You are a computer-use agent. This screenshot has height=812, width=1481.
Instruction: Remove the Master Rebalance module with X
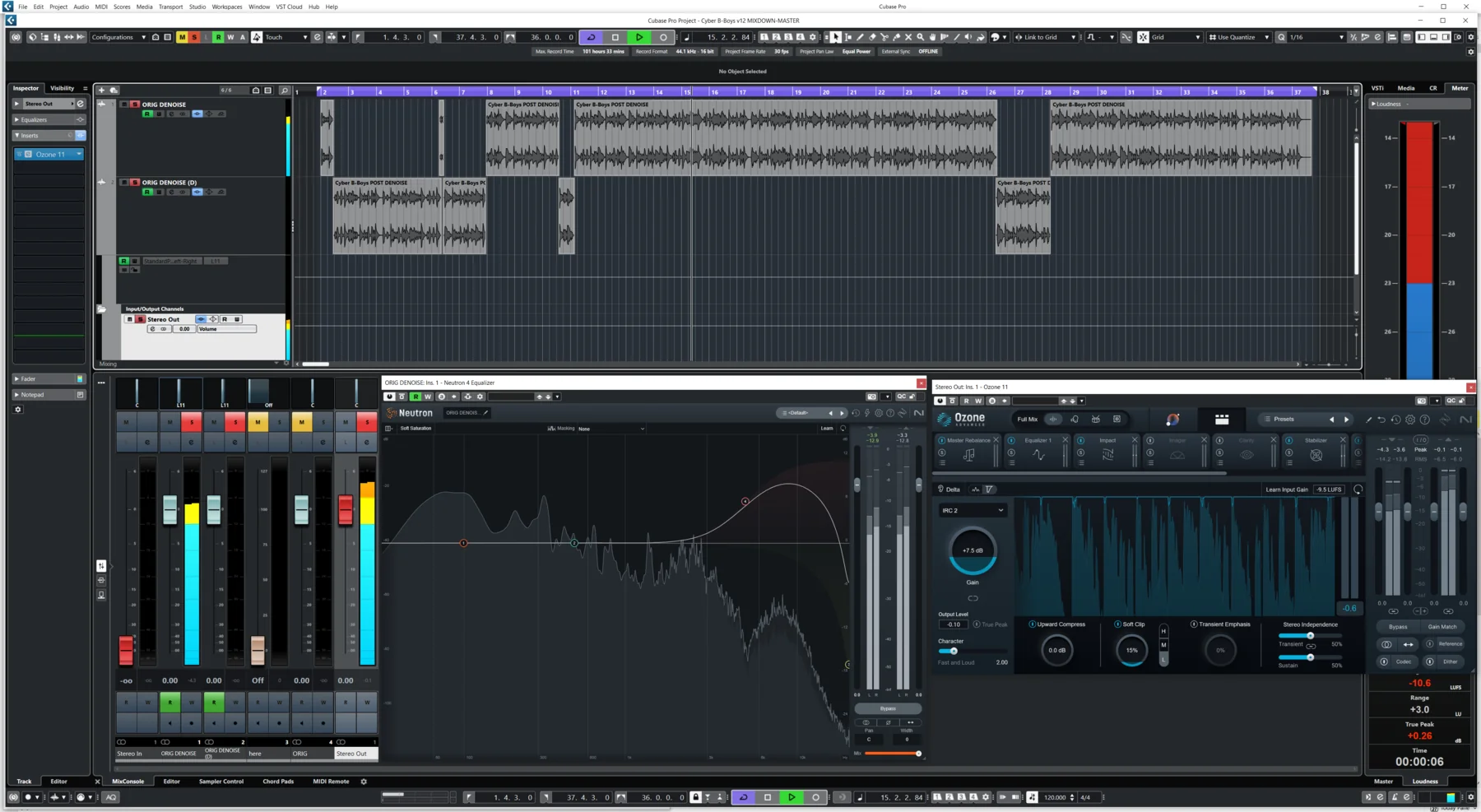pos(996,440)
